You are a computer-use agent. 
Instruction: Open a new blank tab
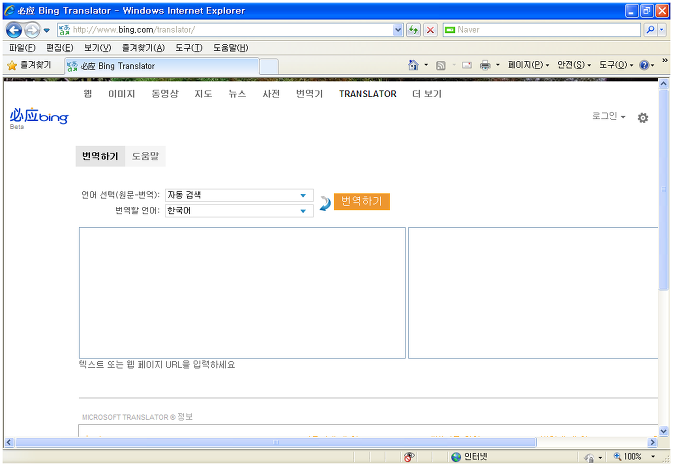tap(269, 67)
